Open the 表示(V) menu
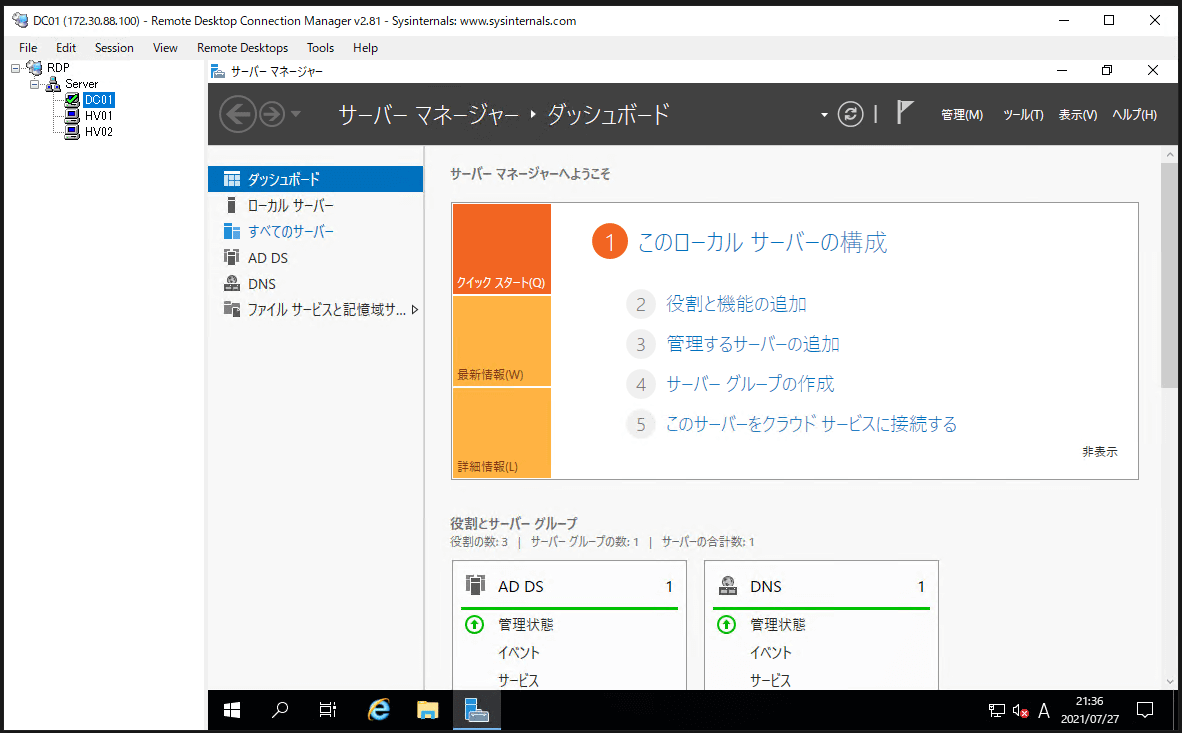The image size is (1182, 733). click(x=1077, y=115)
